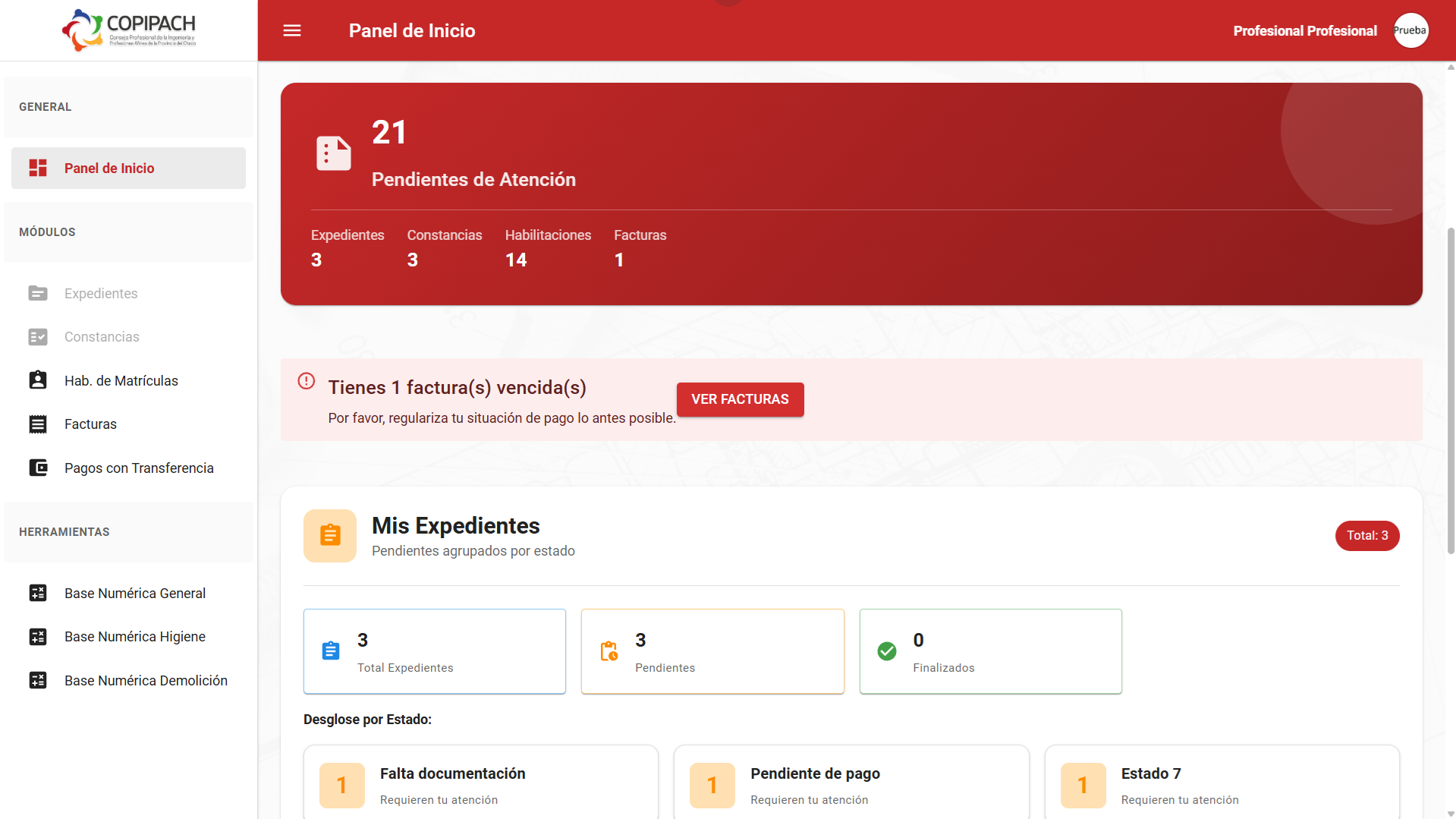Click the Base Numérica Demolición calculator icon

(x=38, y=680)
